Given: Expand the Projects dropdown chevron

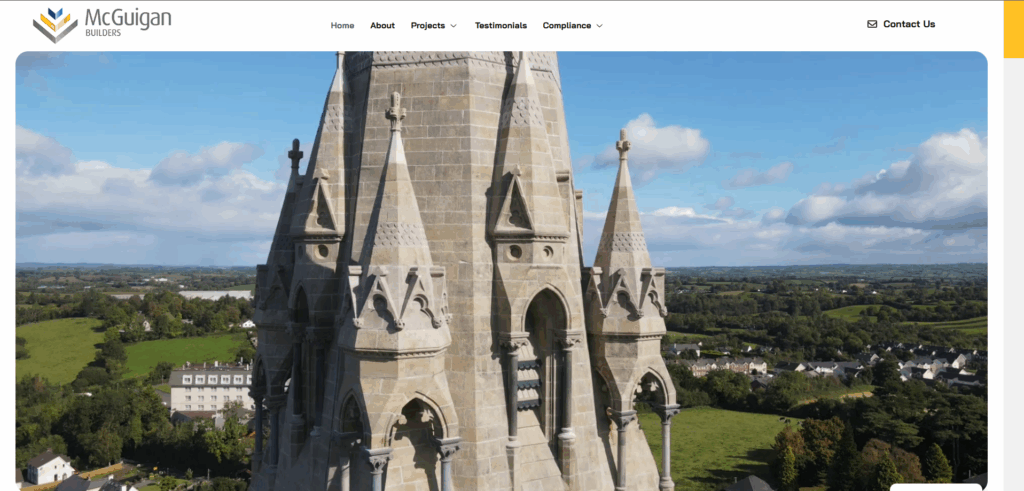Looking at the screenshot, I should (x=453, y=26).
